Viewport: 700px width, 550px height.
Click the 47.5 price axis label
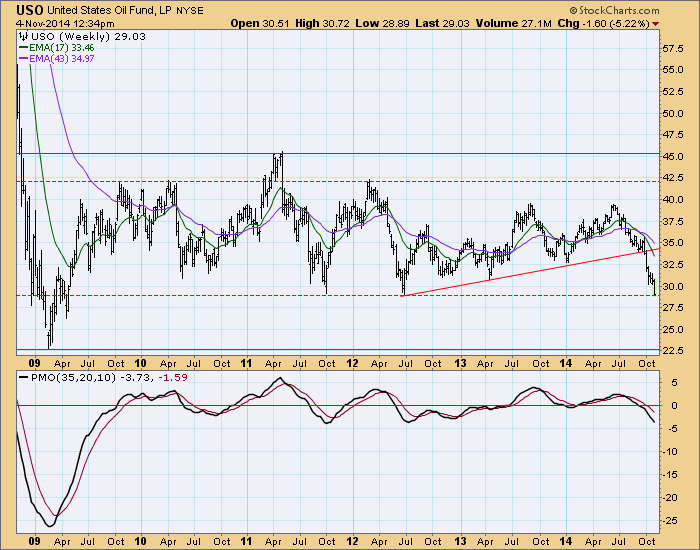tap(673, 135)
